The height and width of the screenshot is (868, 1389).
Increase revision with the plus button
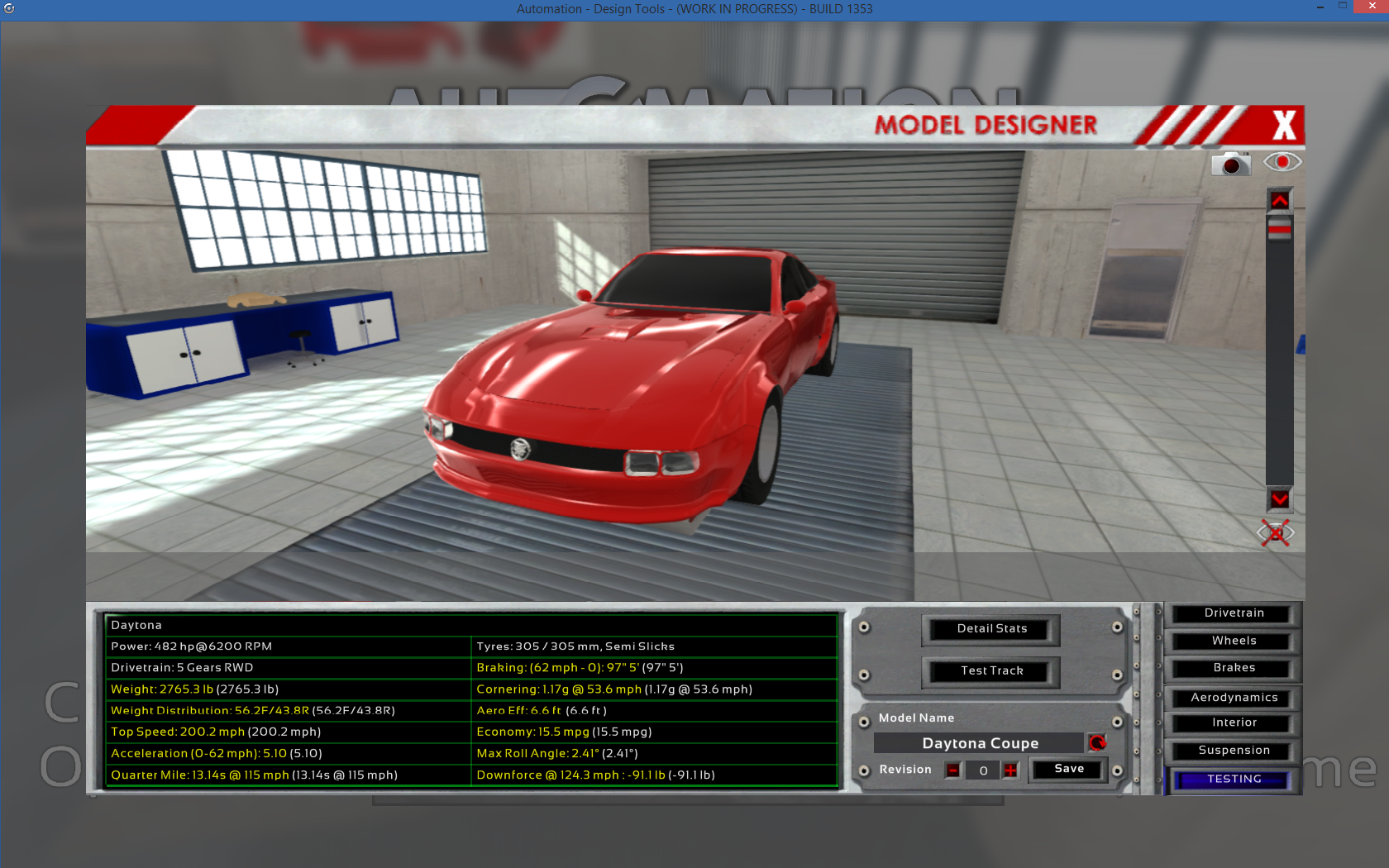click(x=1010, y=770)
